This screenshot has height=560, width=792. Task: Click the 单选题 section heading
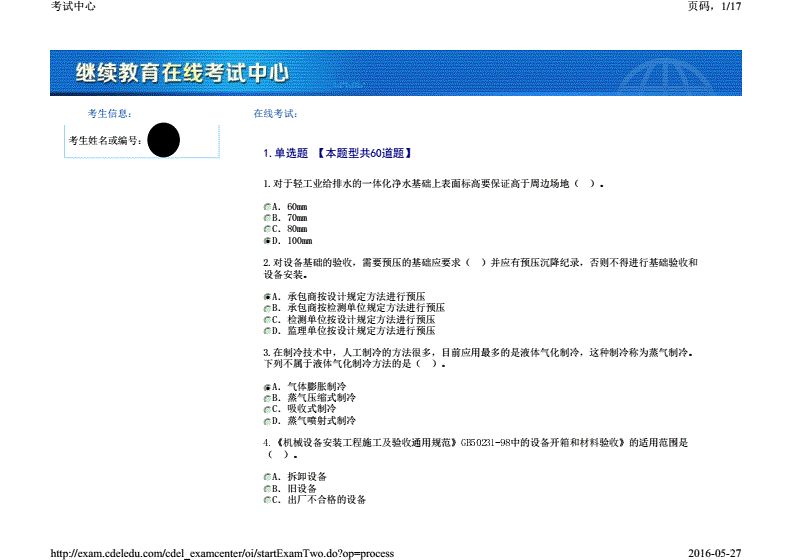[x=337, y=153]
